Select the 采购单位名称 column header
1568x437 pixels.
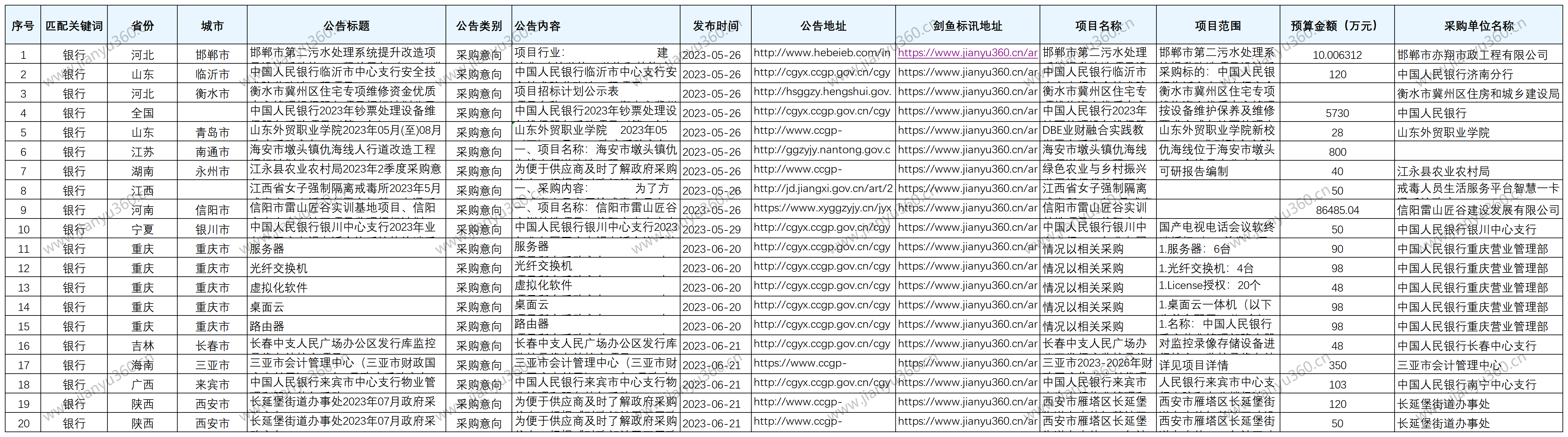tap(1478, 26)
